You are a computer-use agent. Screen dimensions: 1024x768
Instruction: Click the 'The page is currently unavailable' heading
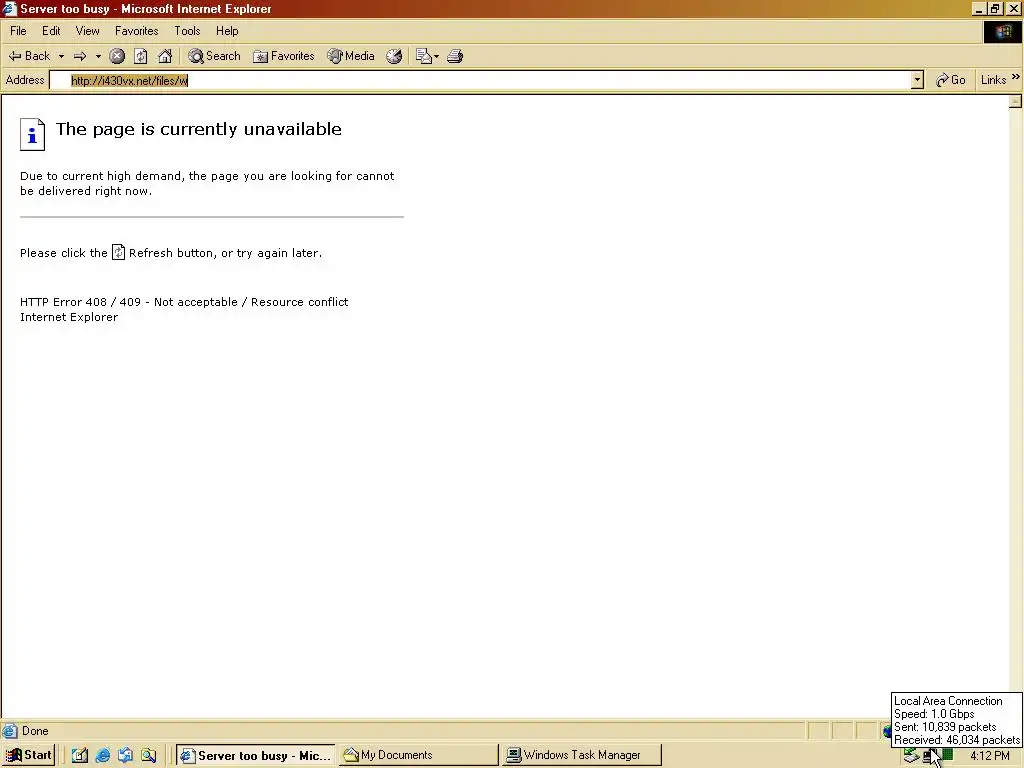tap(199, 129)
